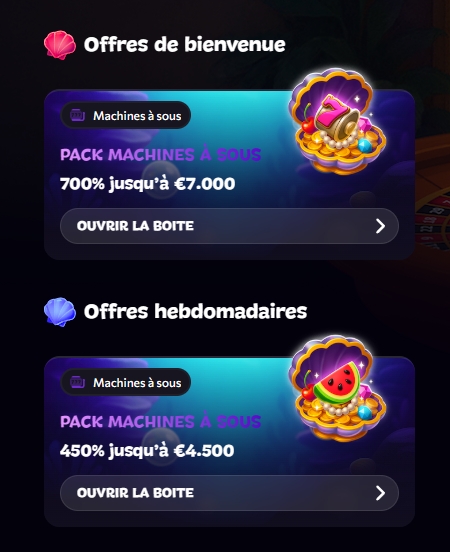Image resolution: width=450 pixels, height=552 pixels.
Task: Click chevron arrow on weekly offer button
Action: pos(380,493)
